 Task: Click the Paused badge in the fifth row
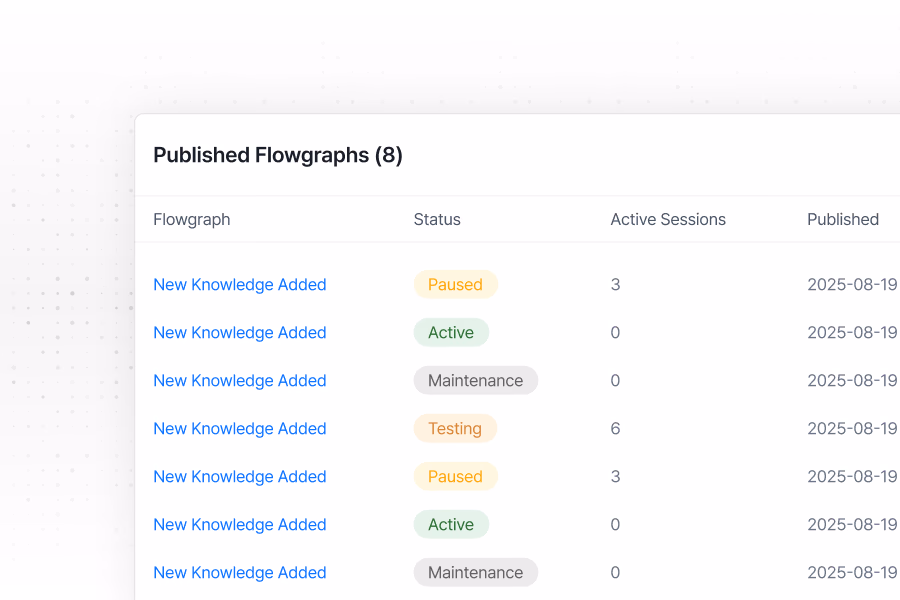click(x=455, y=477)
